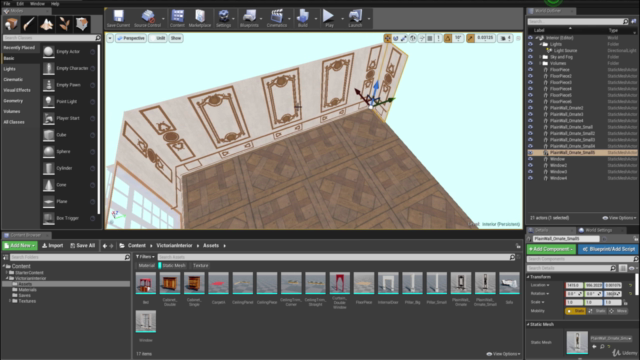Screen dimensions: 640x360
Task: Select the Geometry category in Modes panel
Action: (13, 101)
